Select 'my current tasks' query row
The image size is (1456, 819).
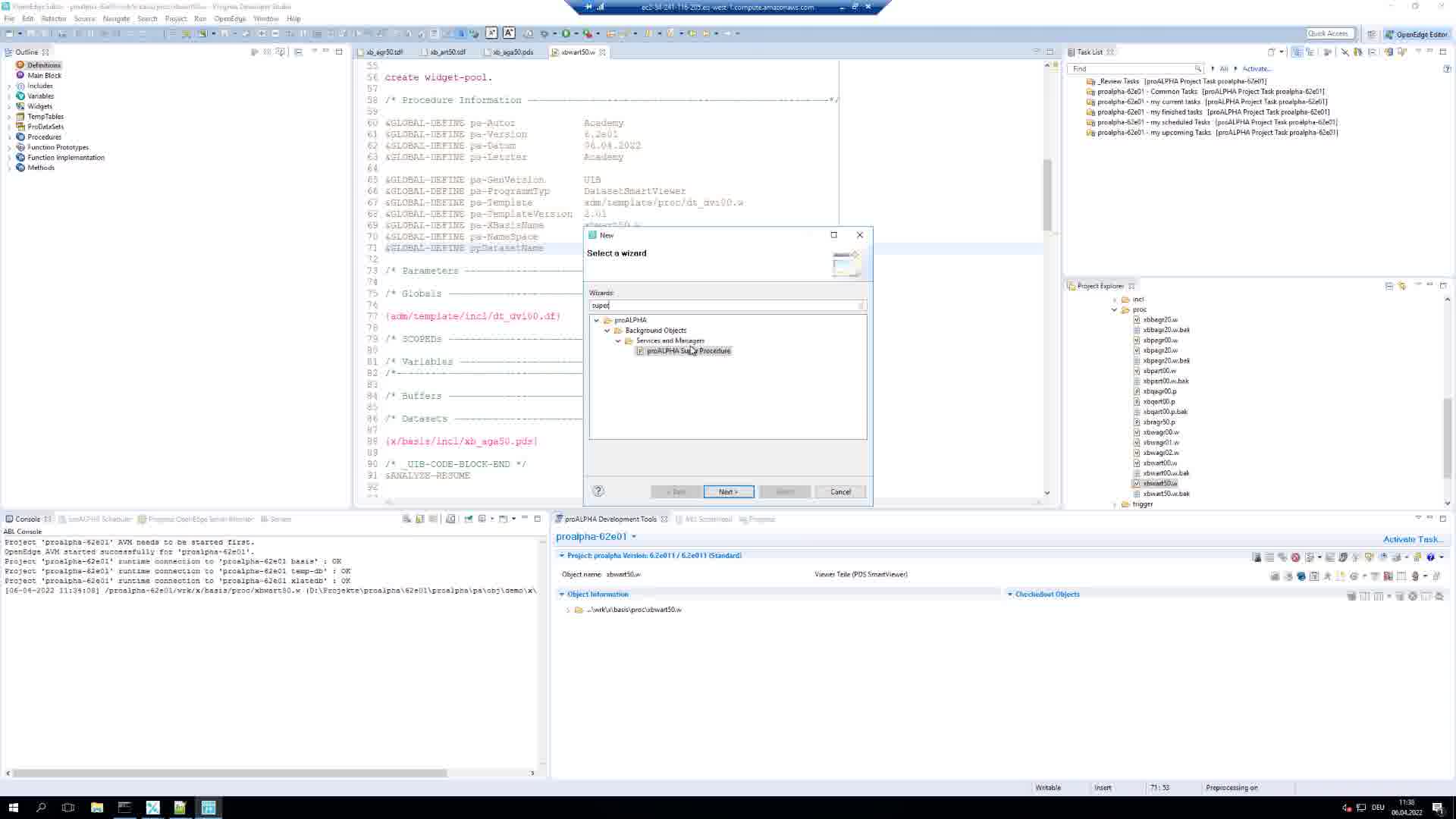(x=1207, y=102)
